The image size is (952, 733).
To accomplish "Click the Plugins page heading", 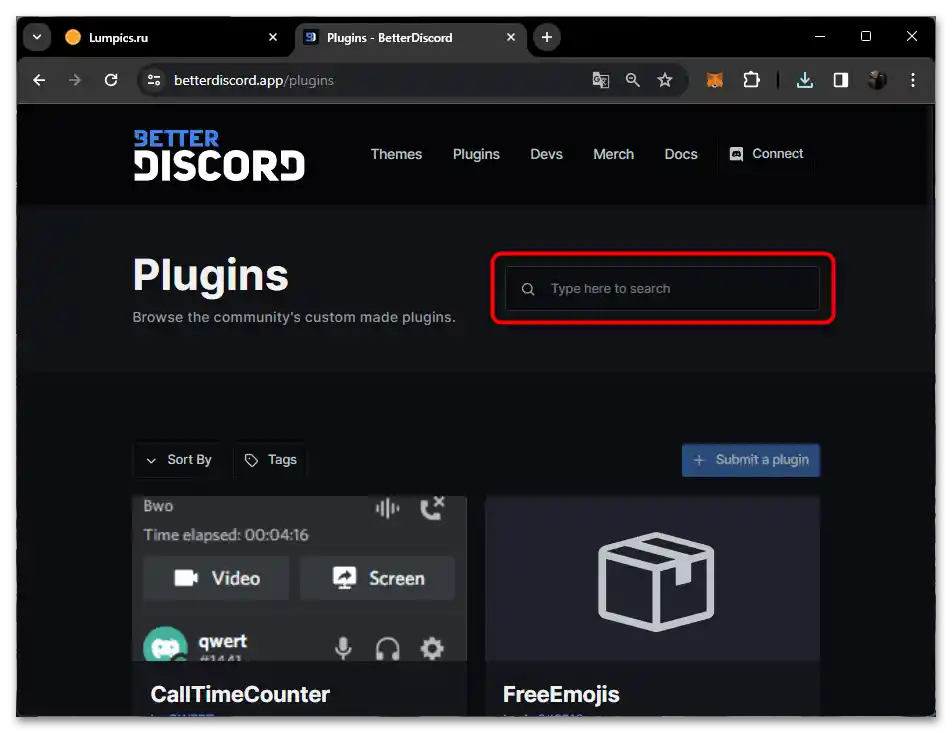I will [210, 276].
